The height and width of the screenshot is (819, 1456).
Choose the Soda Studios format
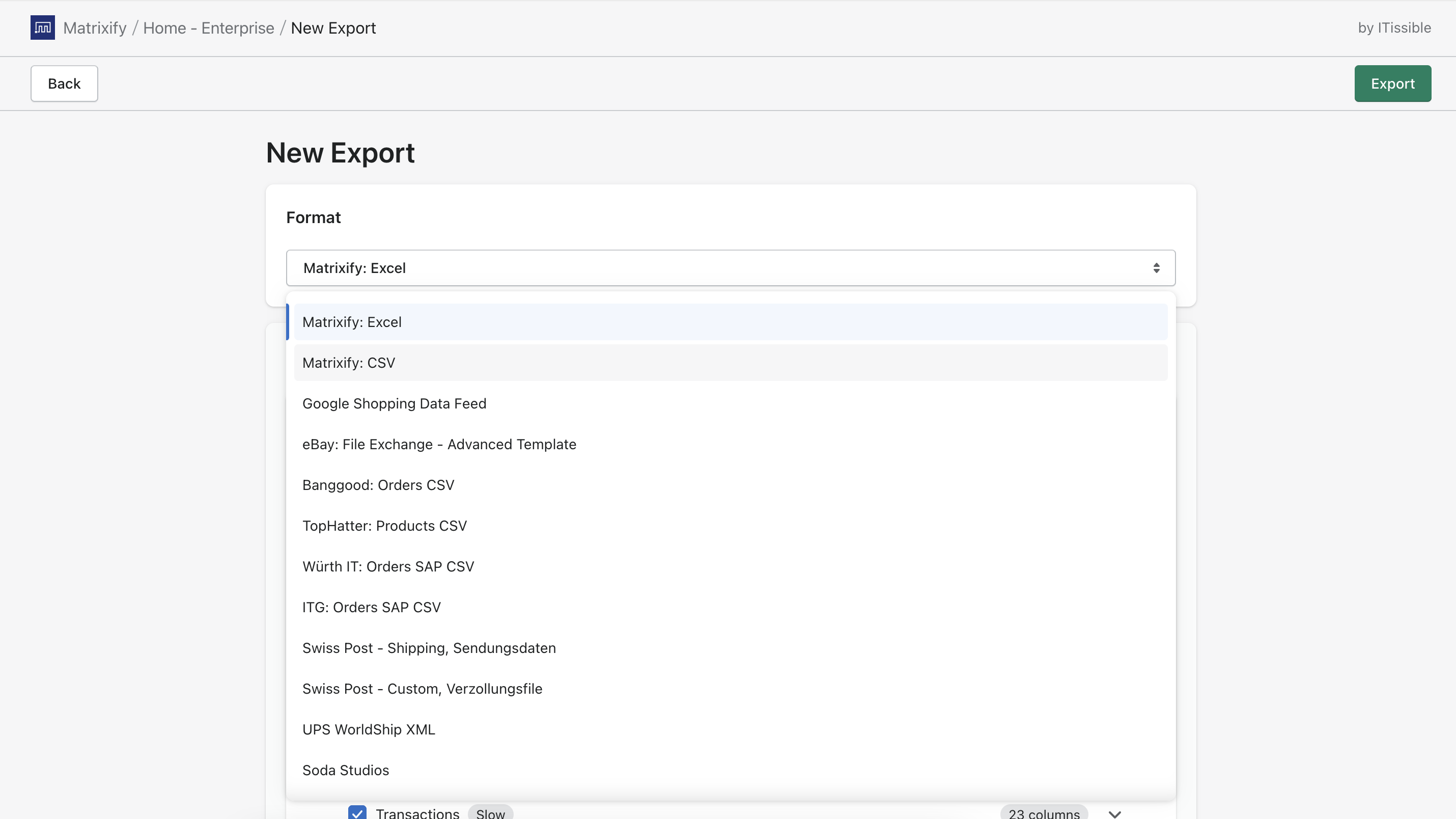tap(731, 770)
